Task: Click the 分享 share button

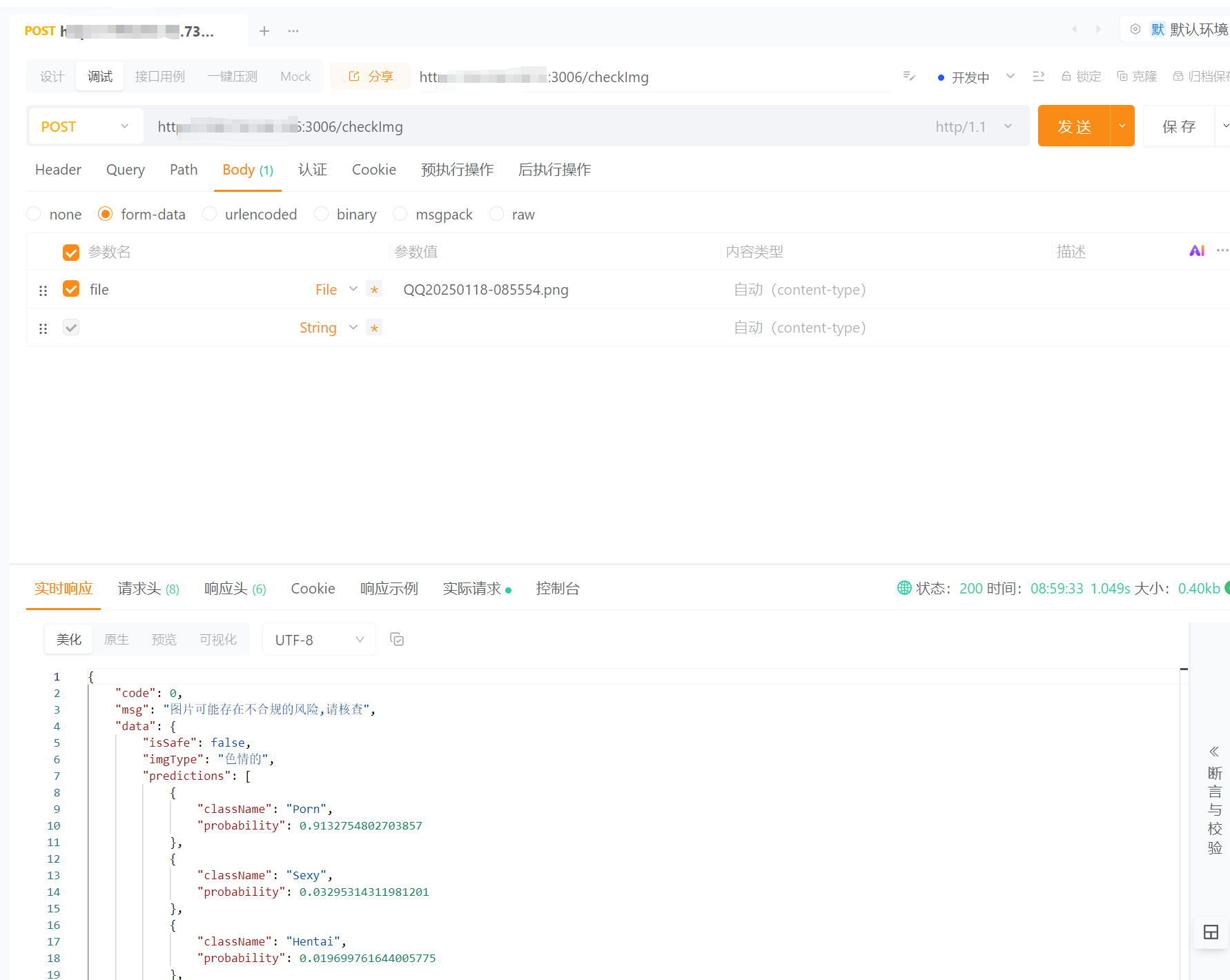Action: 370,77
